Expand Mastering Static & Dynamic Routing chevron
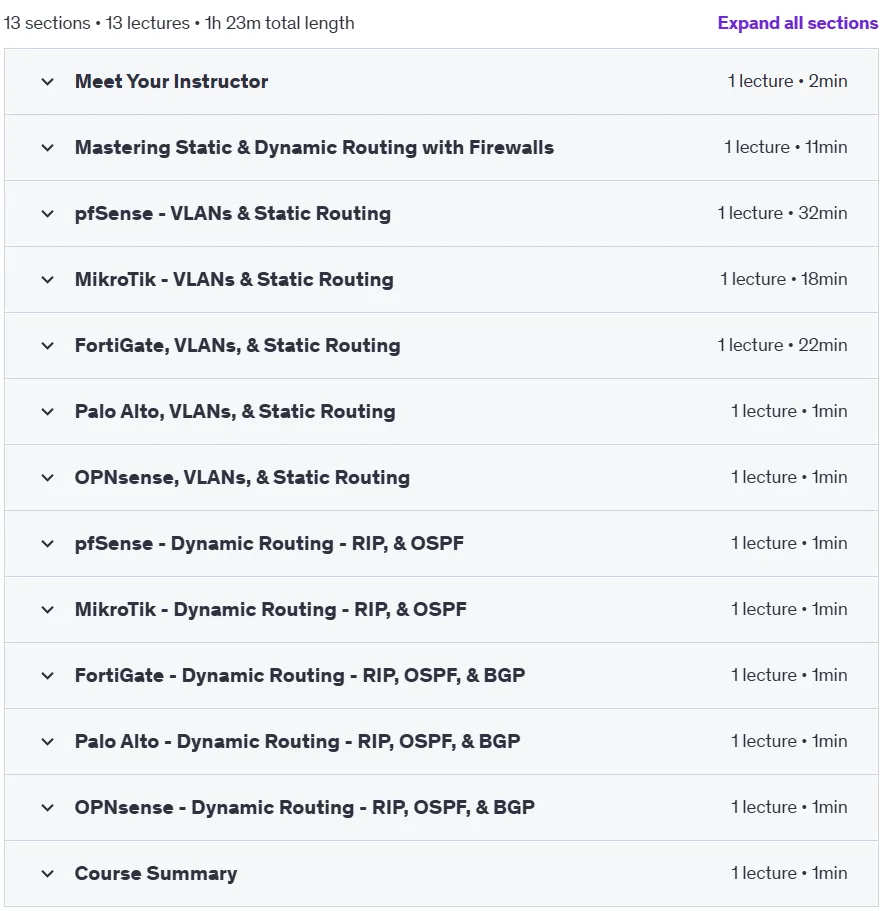 [48, 148]
